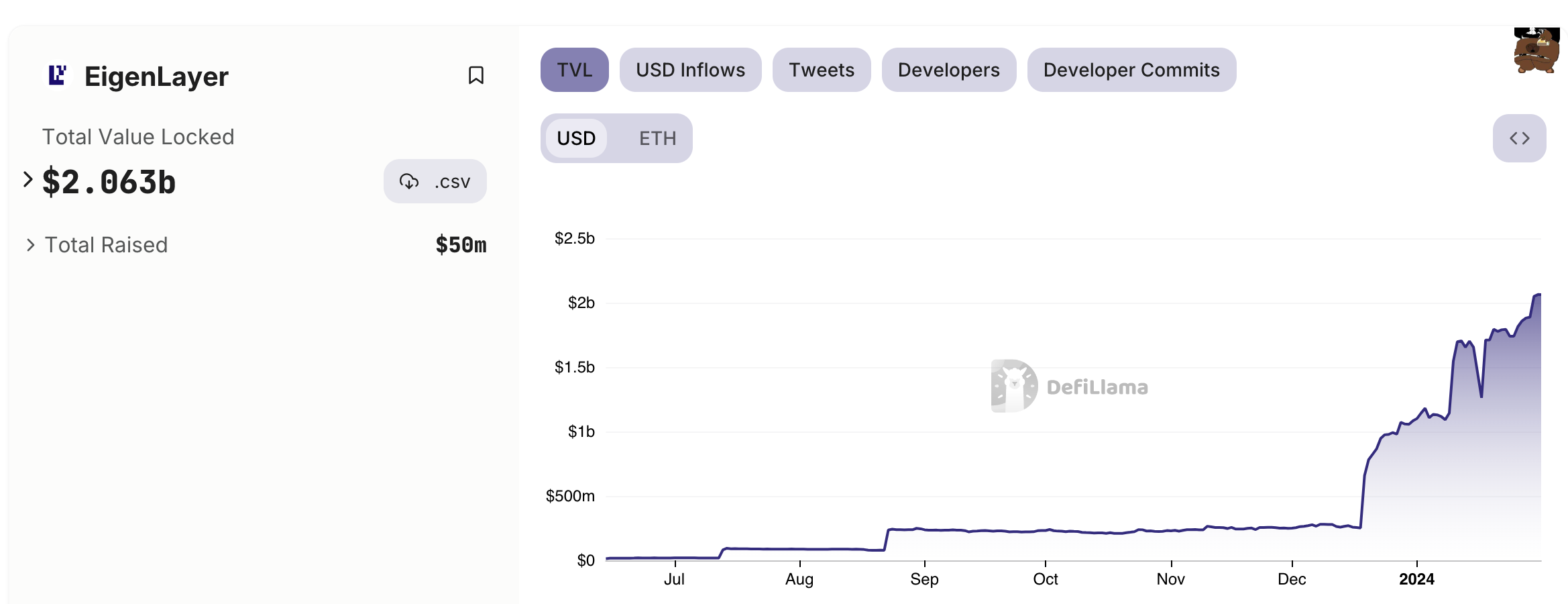1568x604 pixels.
Task: Open the embed code icon button
Action: point(1519,138)
